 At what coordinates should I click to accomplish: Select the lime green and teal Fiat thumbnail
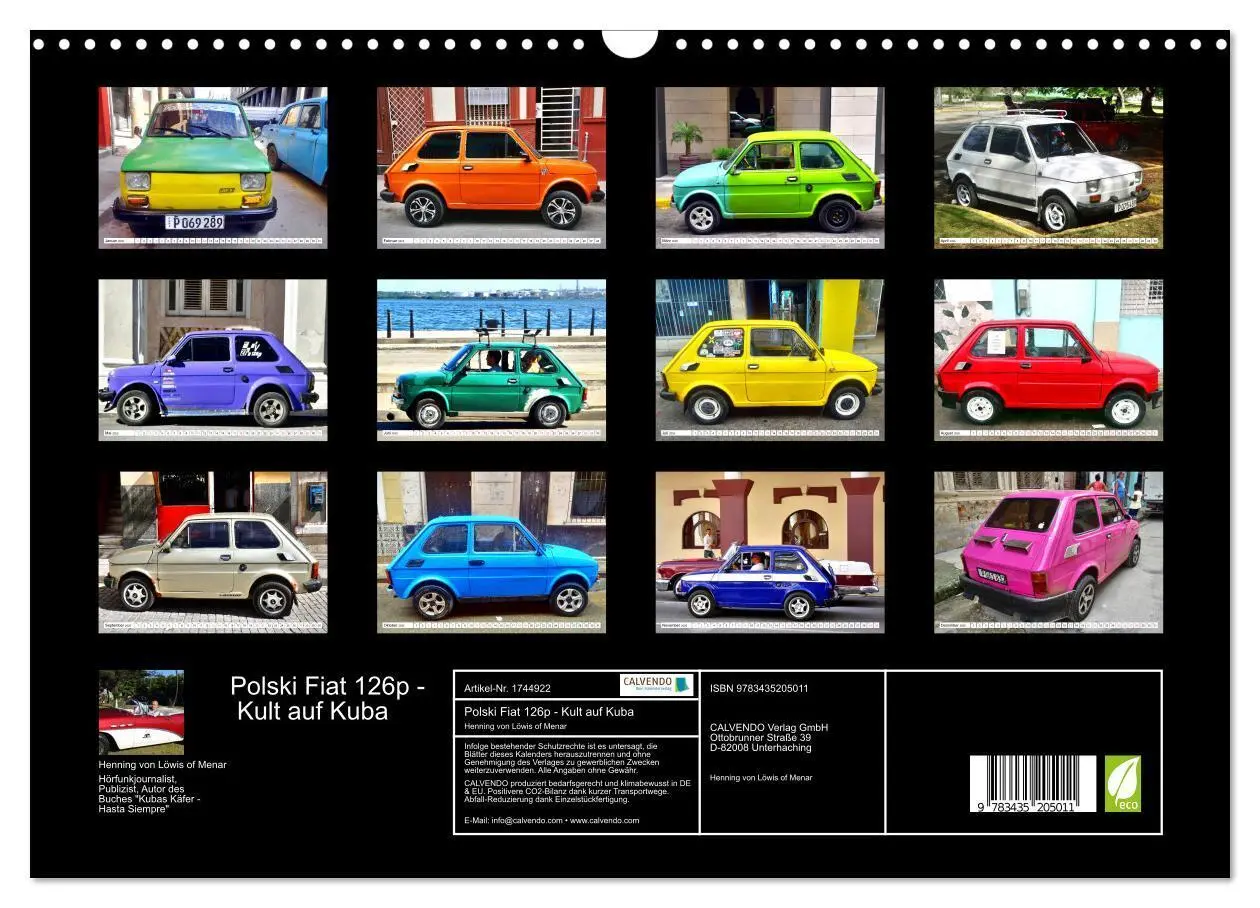click(770, 167)
